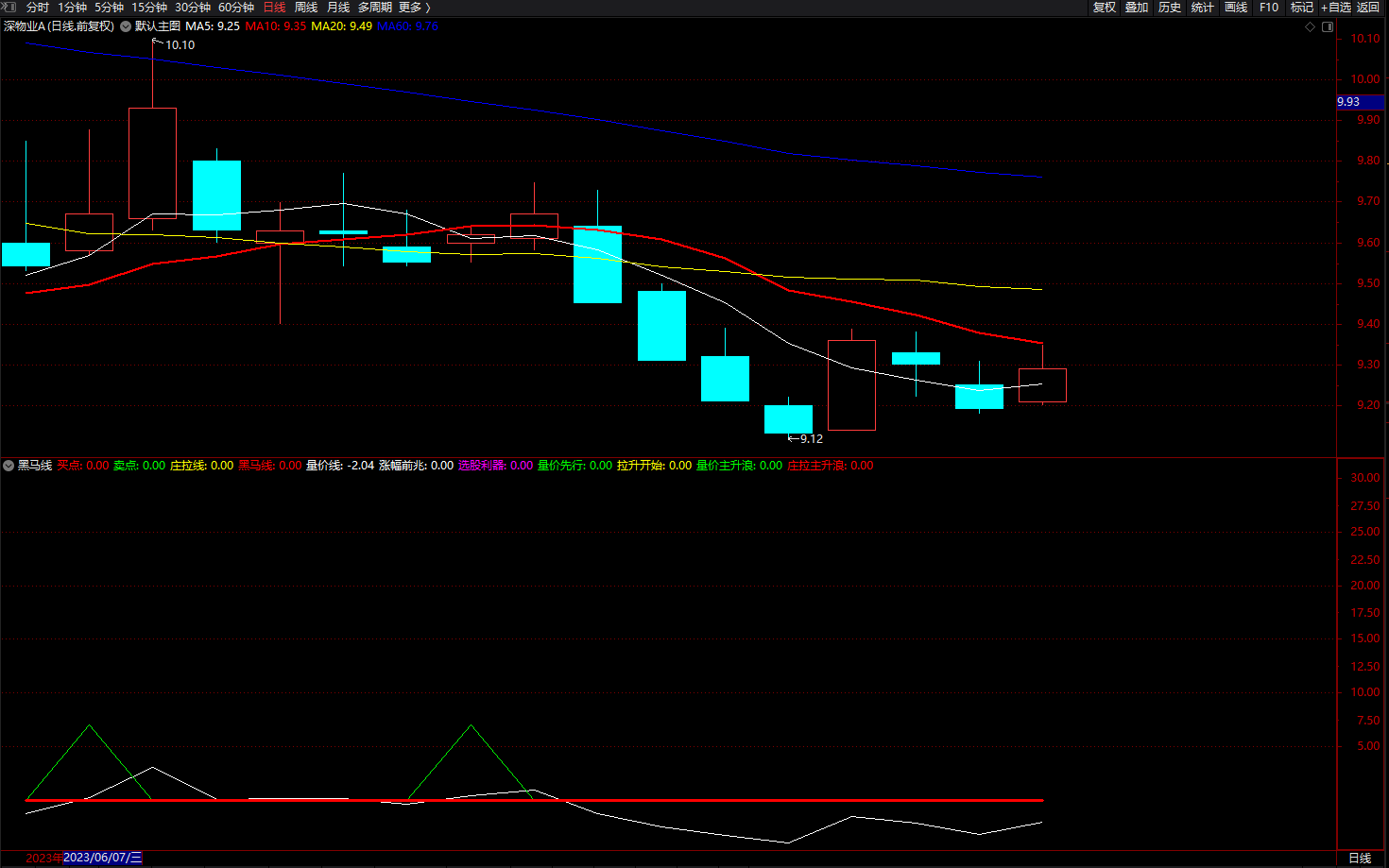The width and height of the screenshot is (1389, 868).
Task: Select the 分时 tab
Action: pos(38,8)
